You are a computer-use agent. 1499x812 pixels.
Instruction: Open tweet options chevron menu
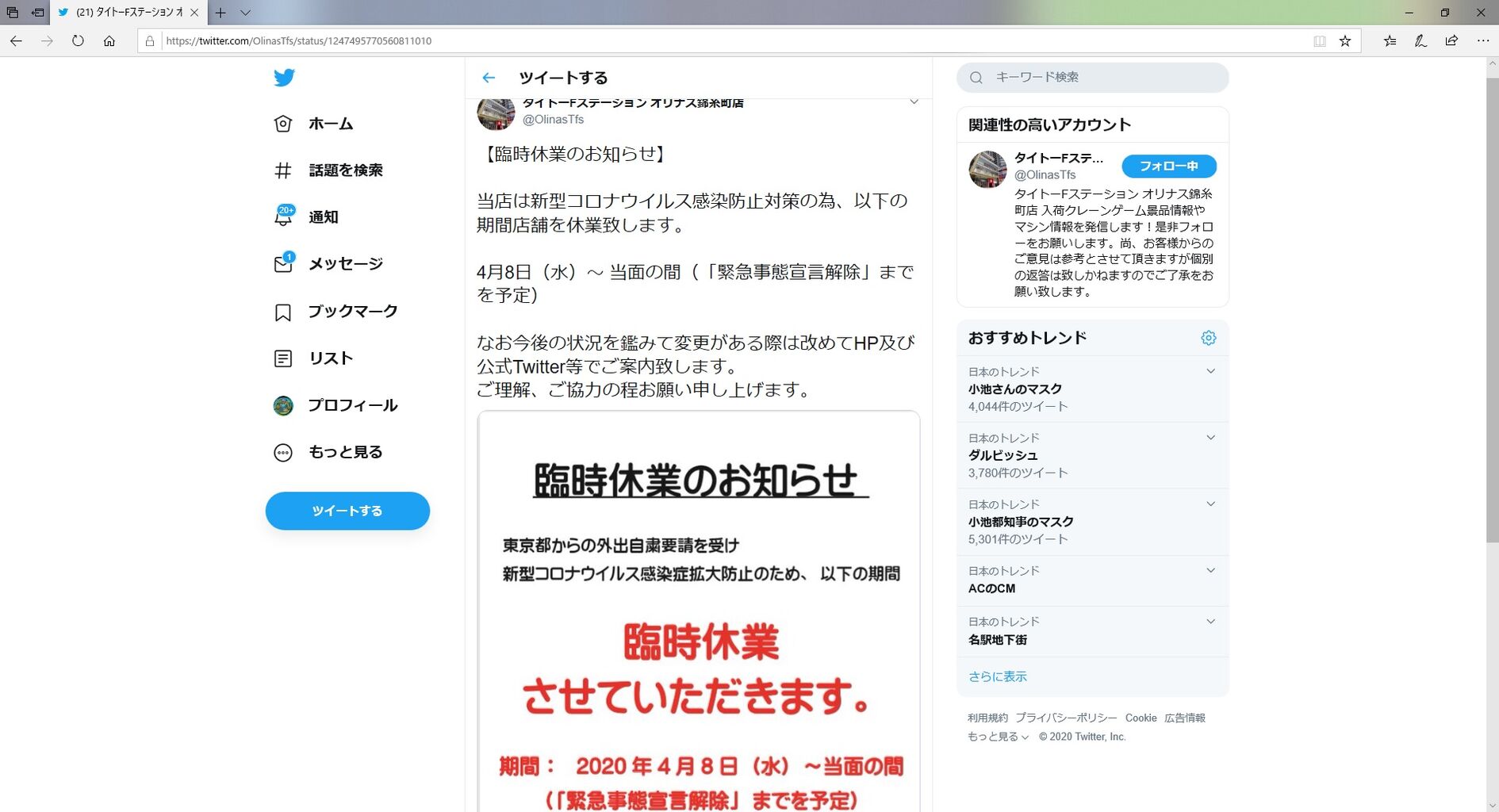point(914,102)
